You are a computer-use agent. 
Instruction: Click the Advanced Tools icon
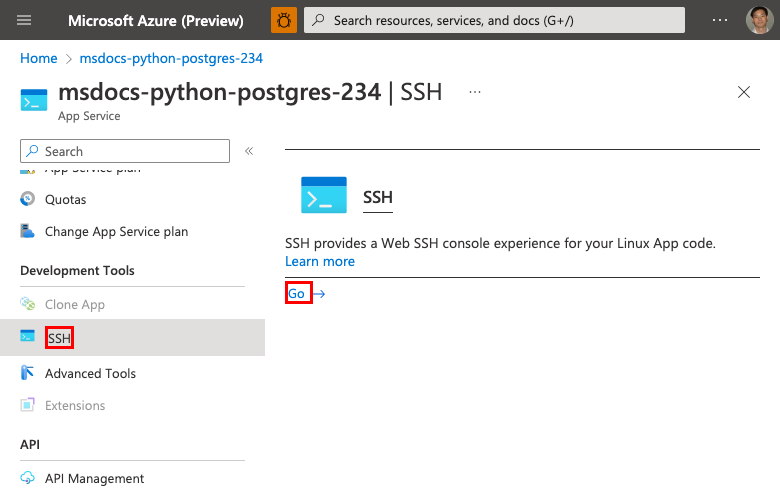[x=28, y=373]
